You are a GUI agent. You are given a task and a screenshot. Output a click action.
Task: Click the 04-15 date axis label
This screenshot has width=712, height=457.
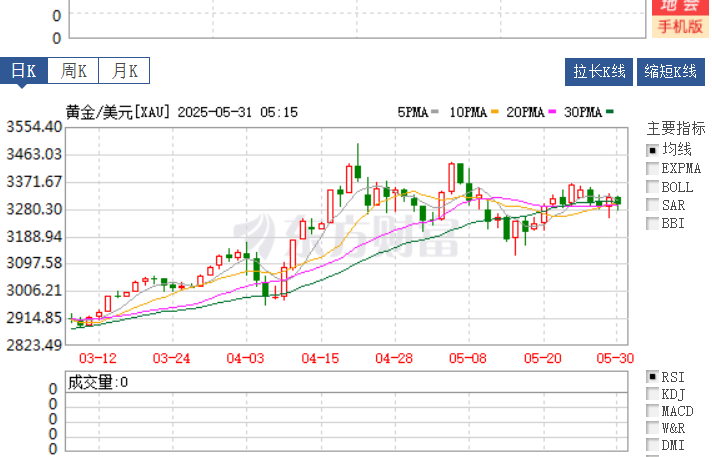point(321,358)
